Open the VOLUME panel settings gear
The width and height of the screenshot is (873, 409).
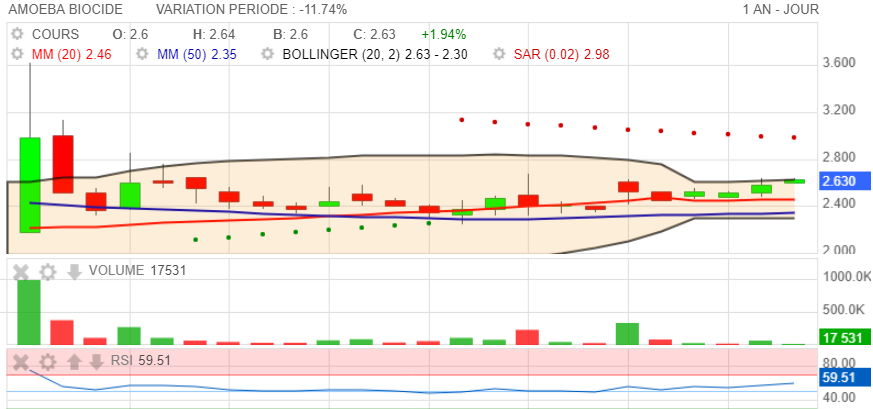[48, 272]
